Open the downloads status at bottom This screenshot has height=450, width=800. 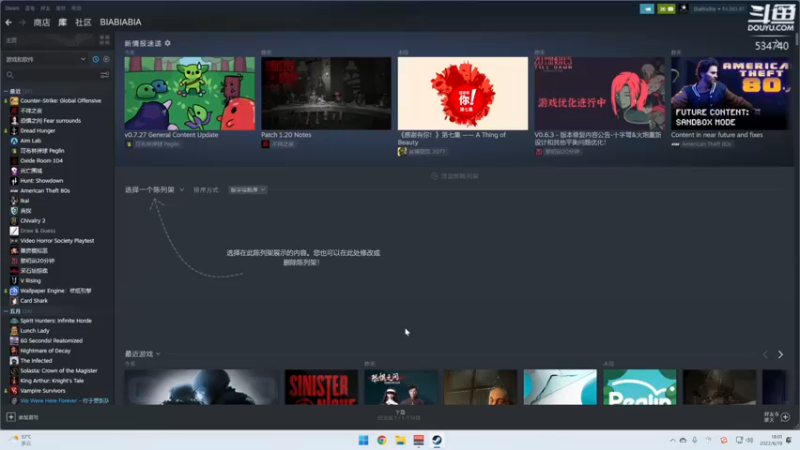tap(399, 415)
